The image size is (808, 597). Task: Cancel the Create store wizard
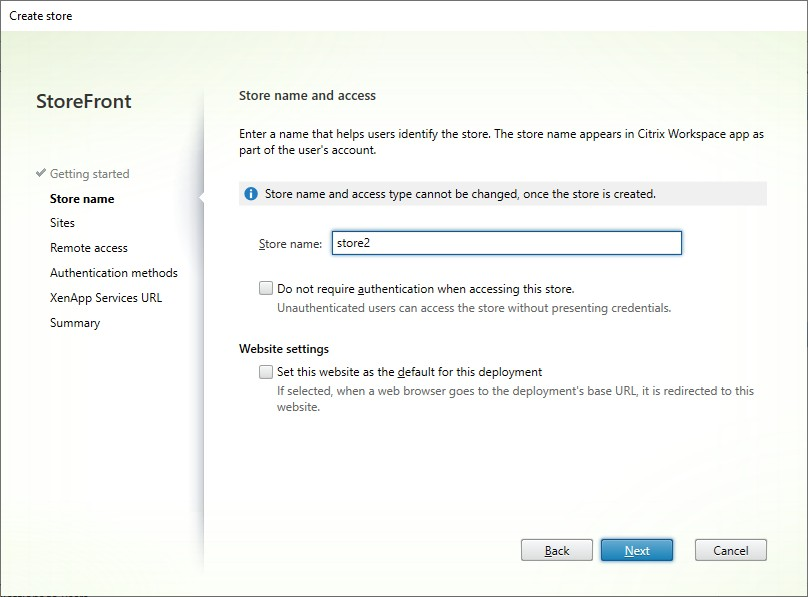[730, 550]
